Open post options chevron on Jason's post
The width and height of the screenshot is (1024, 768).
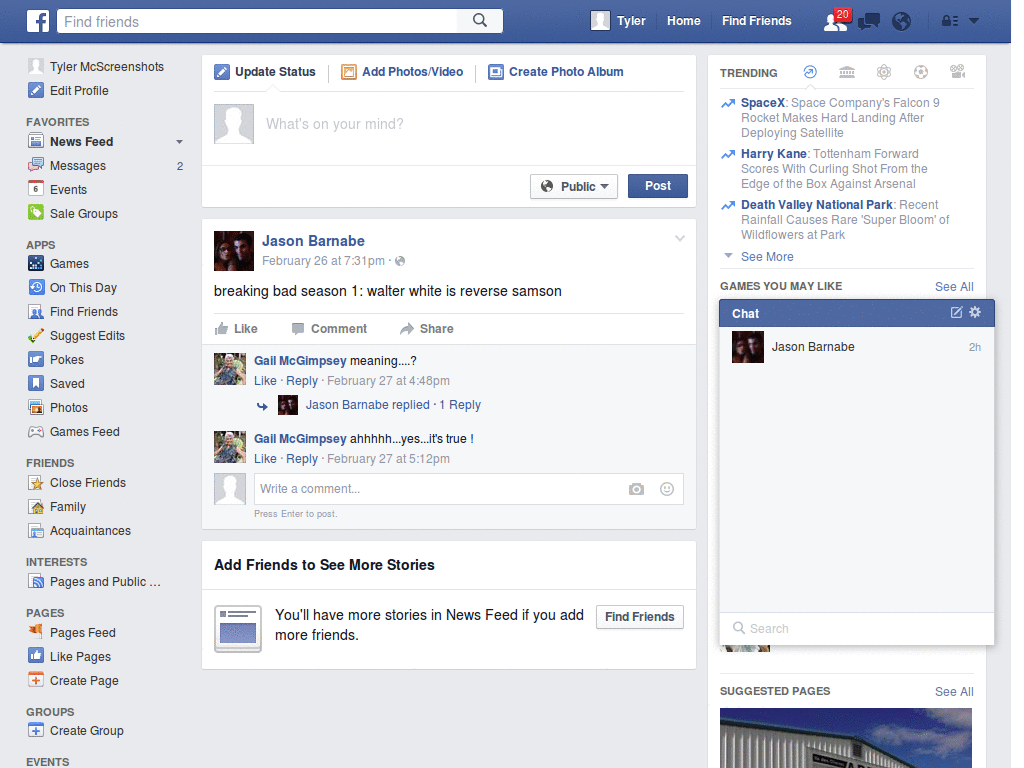coord(680,238)
